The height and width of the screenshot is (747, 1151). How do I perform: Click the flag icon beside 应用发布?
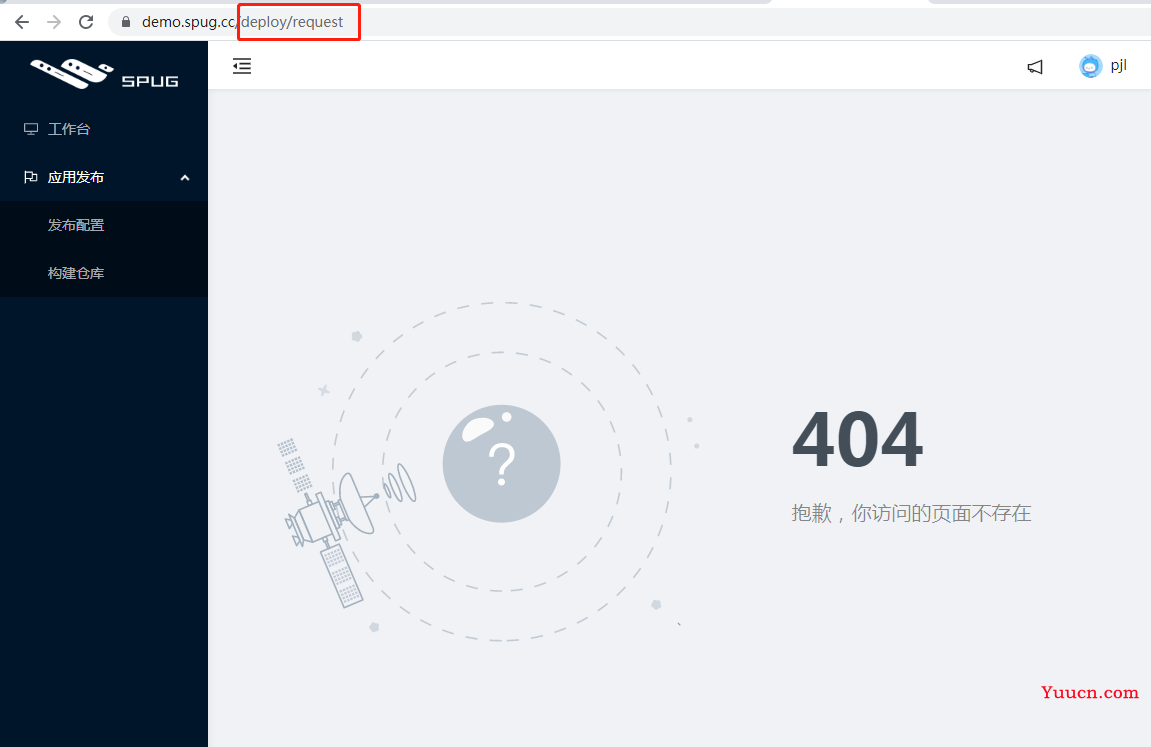point(31,177)
